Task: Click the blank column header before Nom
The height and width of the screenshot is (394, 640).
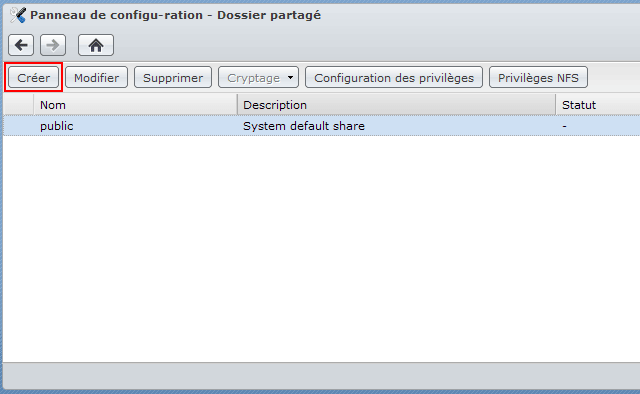Action: point(18,105)
